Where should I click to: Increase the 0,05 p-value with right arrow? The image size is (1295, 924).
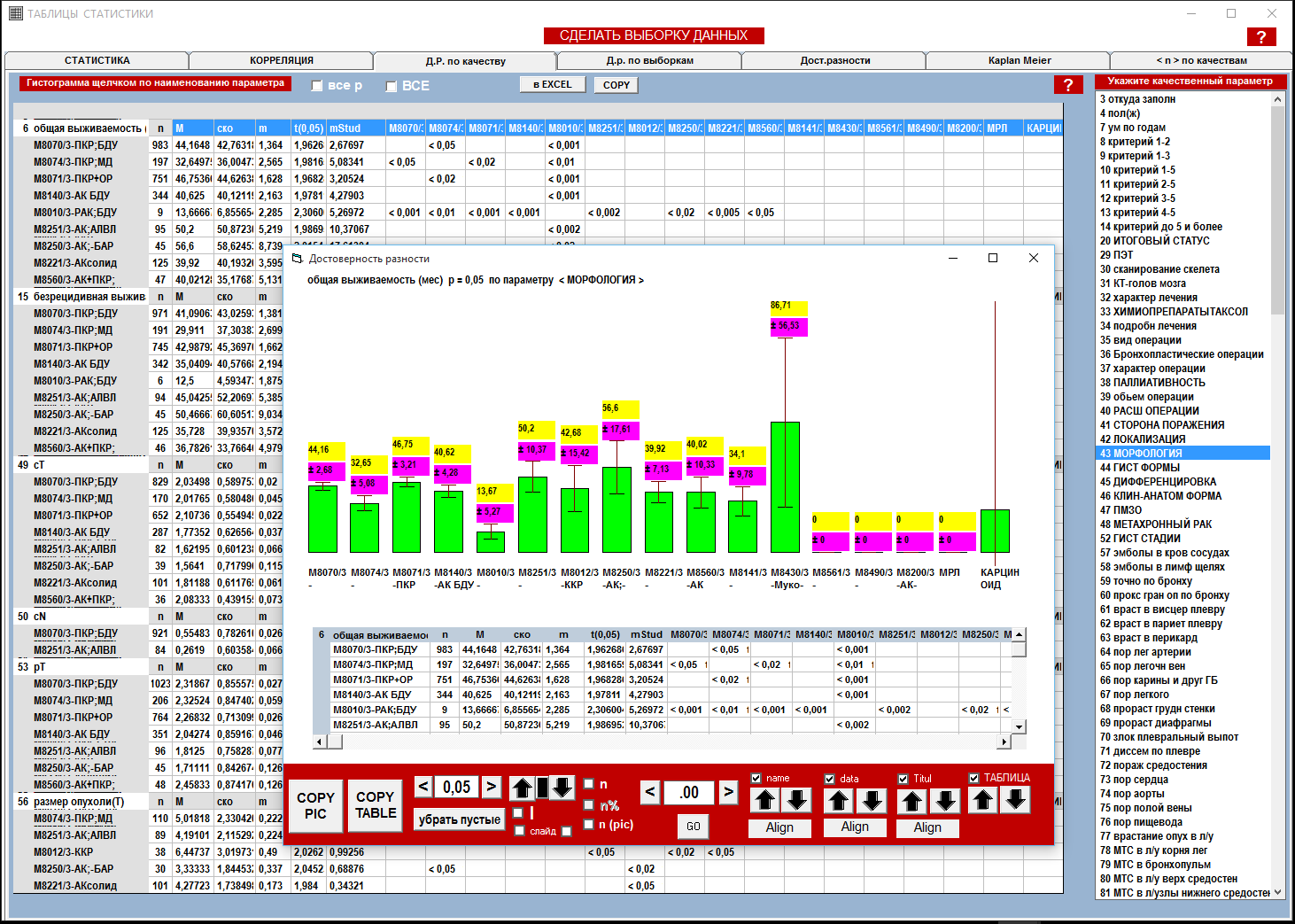point(492,787)
